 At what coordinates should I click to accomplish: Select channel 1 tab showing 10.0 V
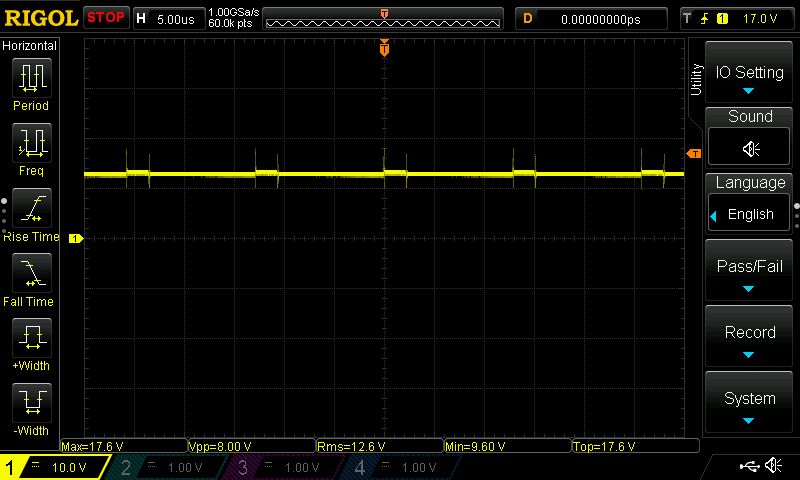point(54,467)
